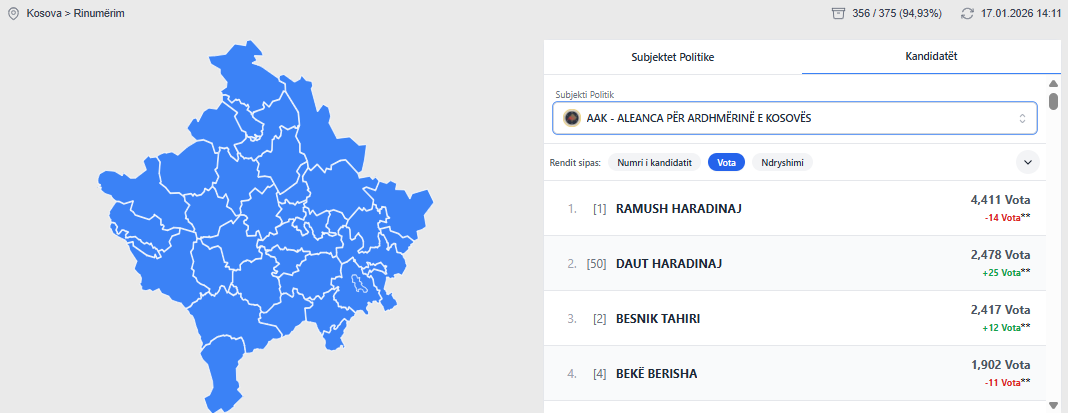Click the location pin icon
Viewport: 1068px width, 413px height.
(13, 14)
